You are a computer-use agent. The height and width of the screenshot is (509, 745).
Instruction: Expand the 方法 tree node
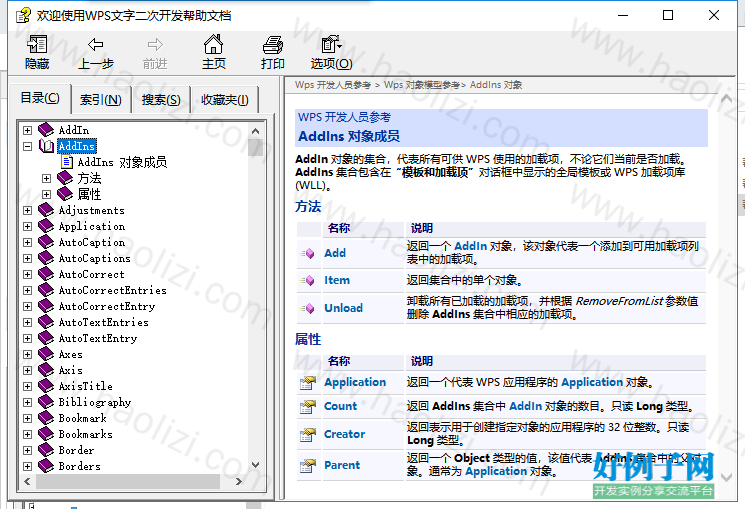tap(47, 179)
